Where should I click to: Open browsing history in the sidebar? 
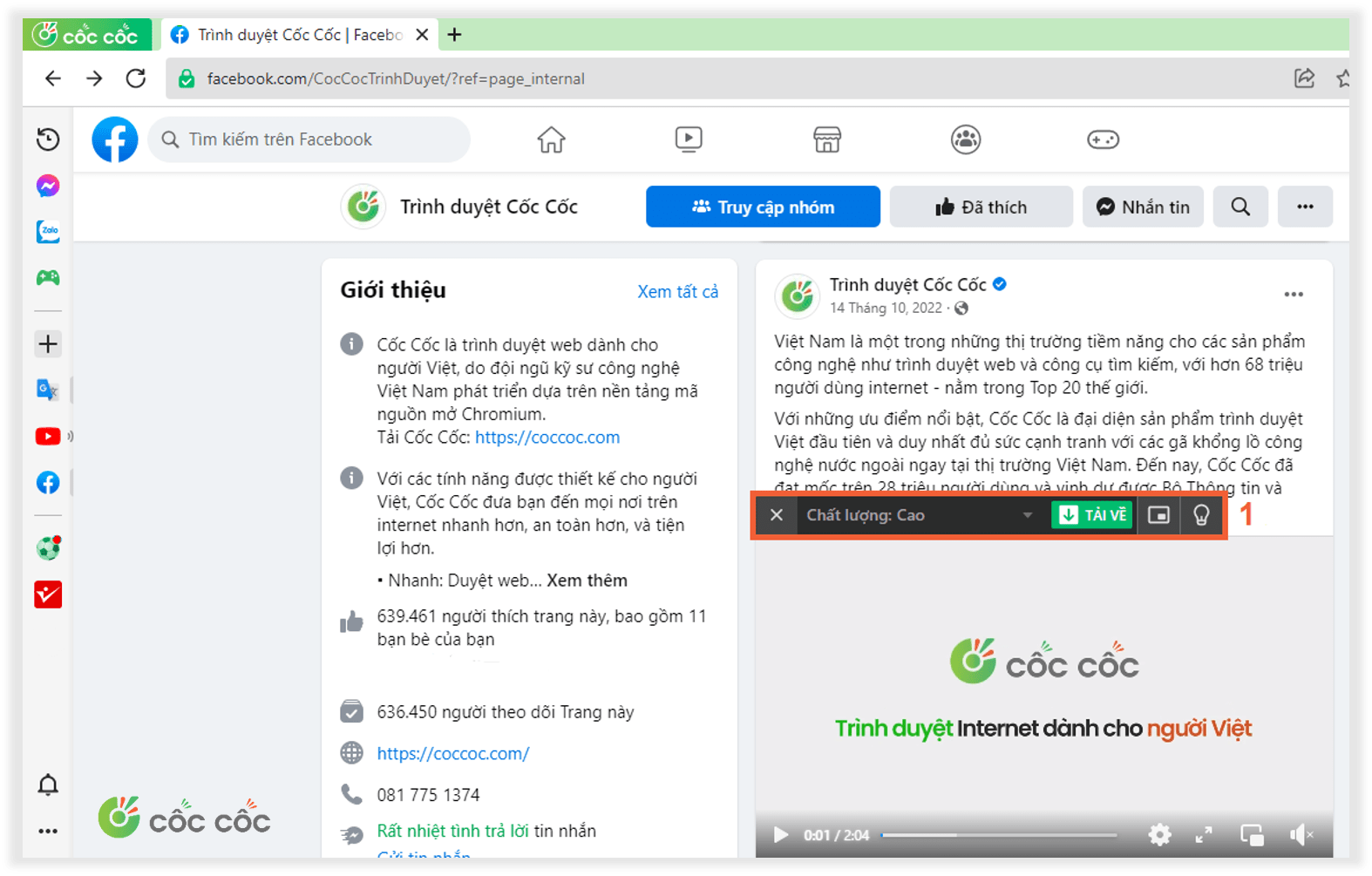click(x=48, y=139)
